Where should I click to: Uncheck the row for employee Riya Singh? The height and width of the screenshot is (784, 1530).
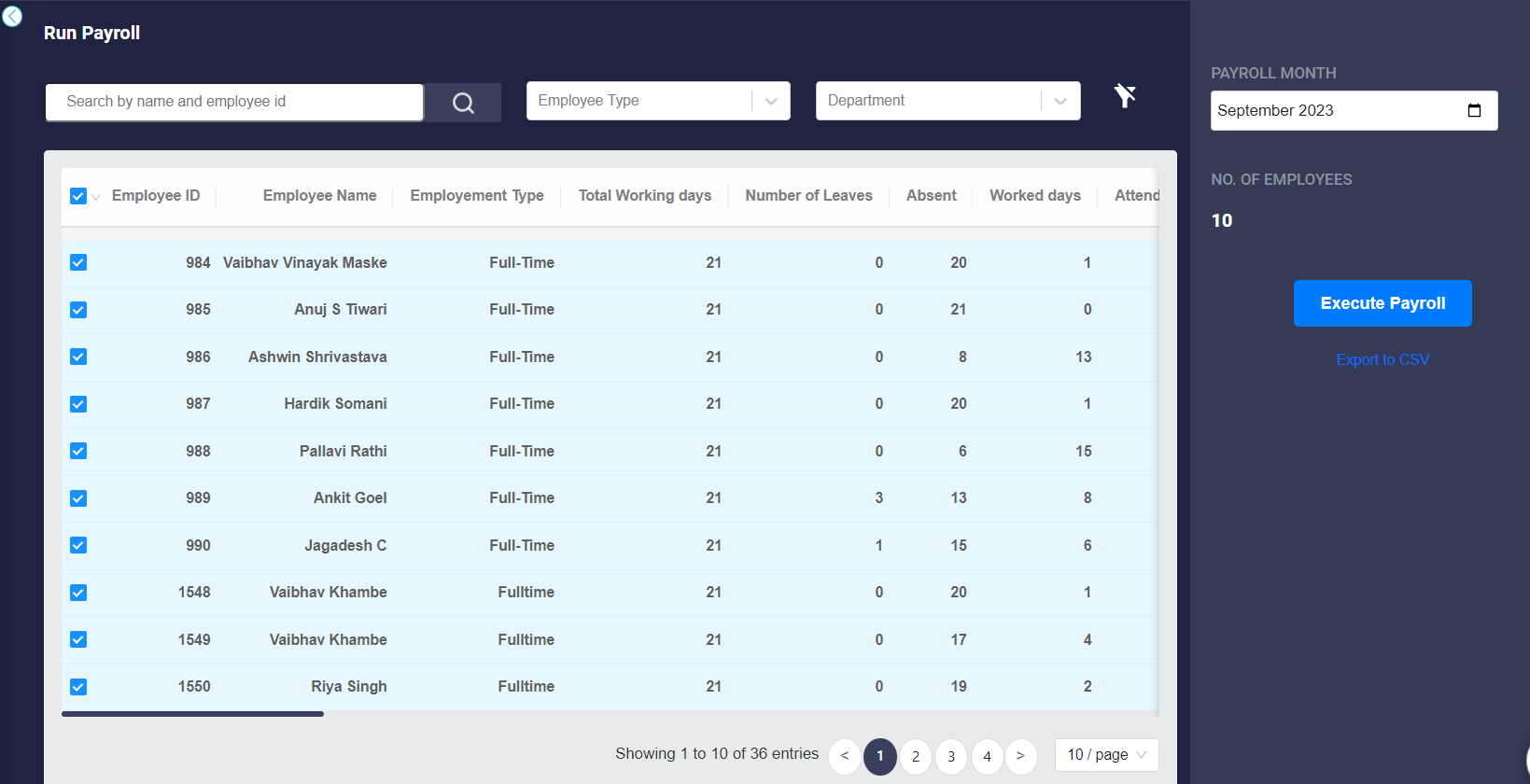click(x=78, y=687)
